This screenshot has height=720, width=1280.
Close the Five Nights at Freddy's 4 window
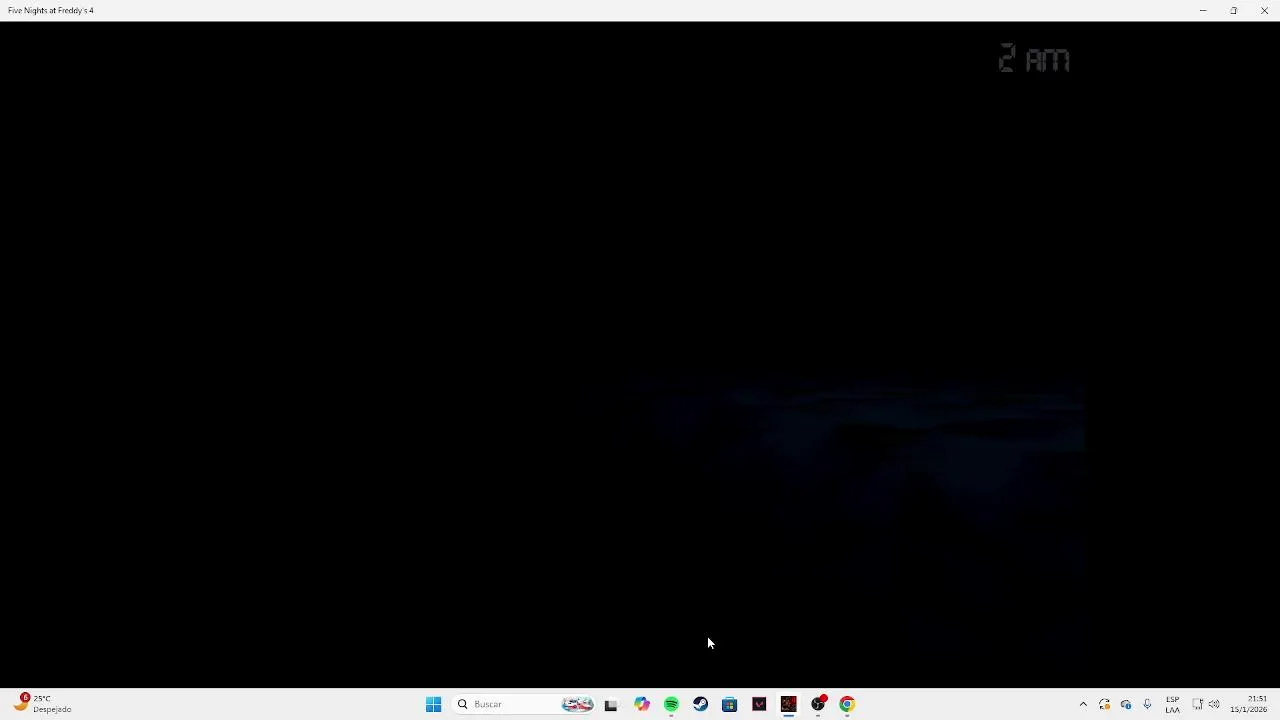tap(1264, 10)
